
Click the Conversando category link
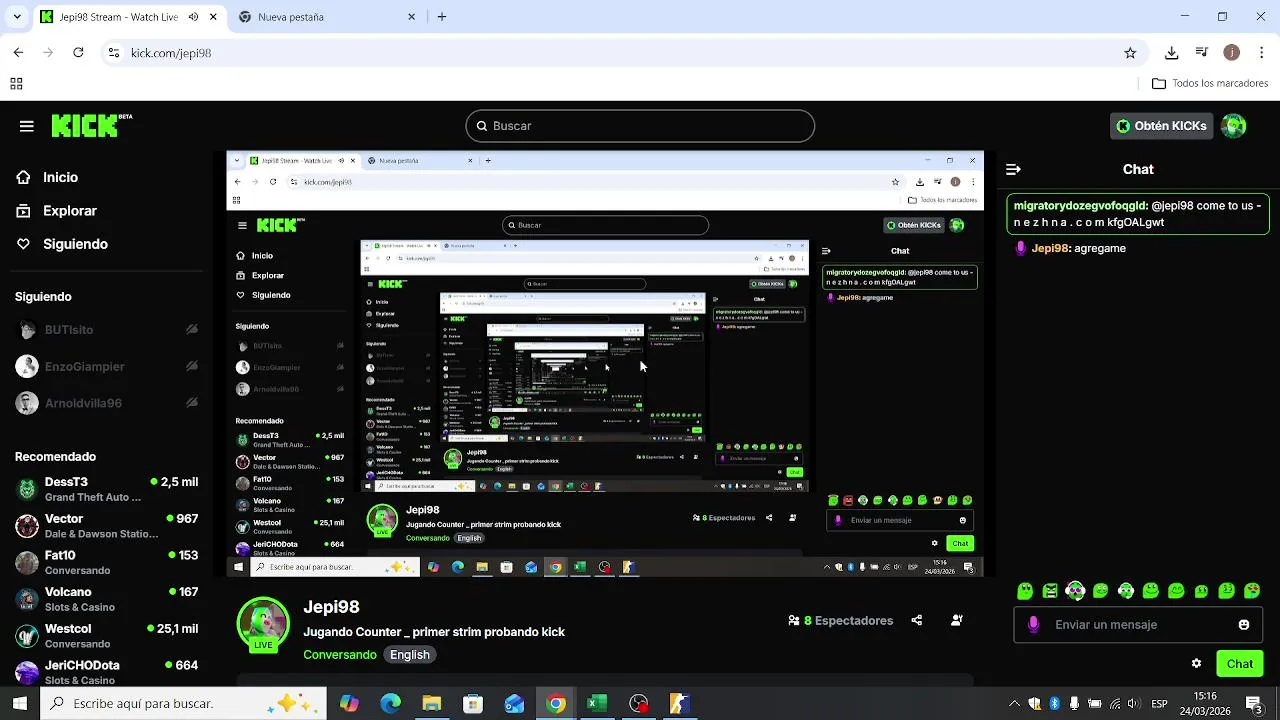pyautogui.click(x=340, y=655)
